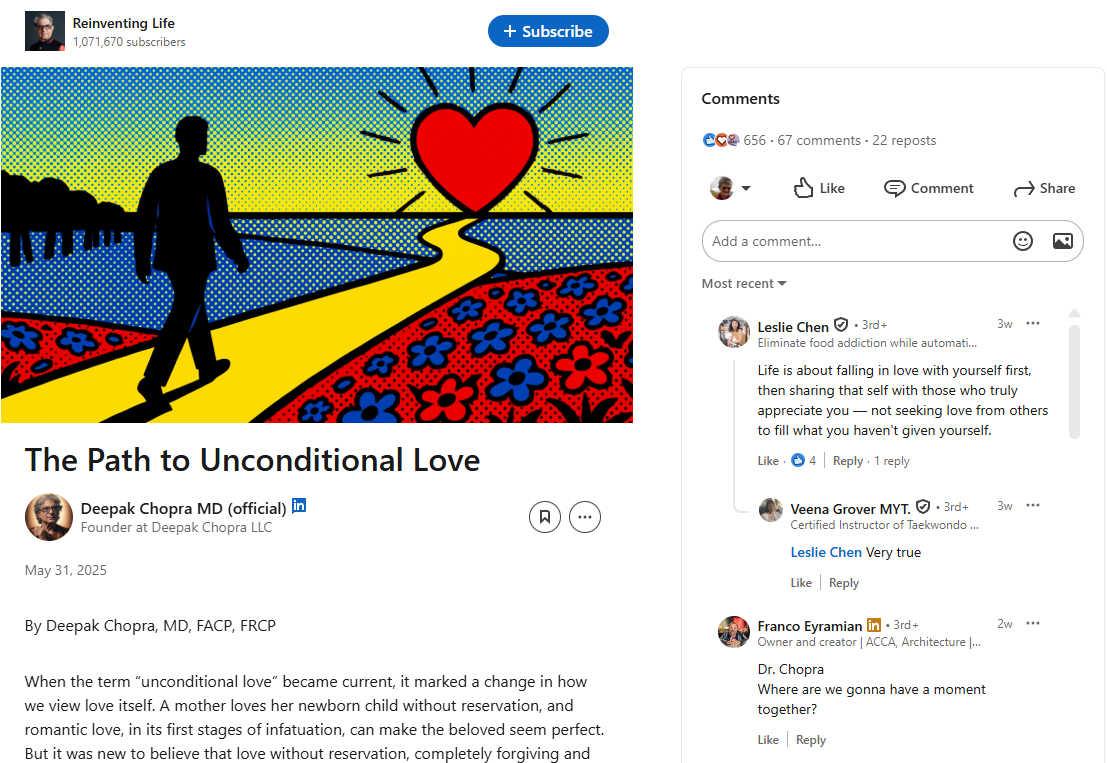Click the emoji picker in comment box

tap(1022, 241)
